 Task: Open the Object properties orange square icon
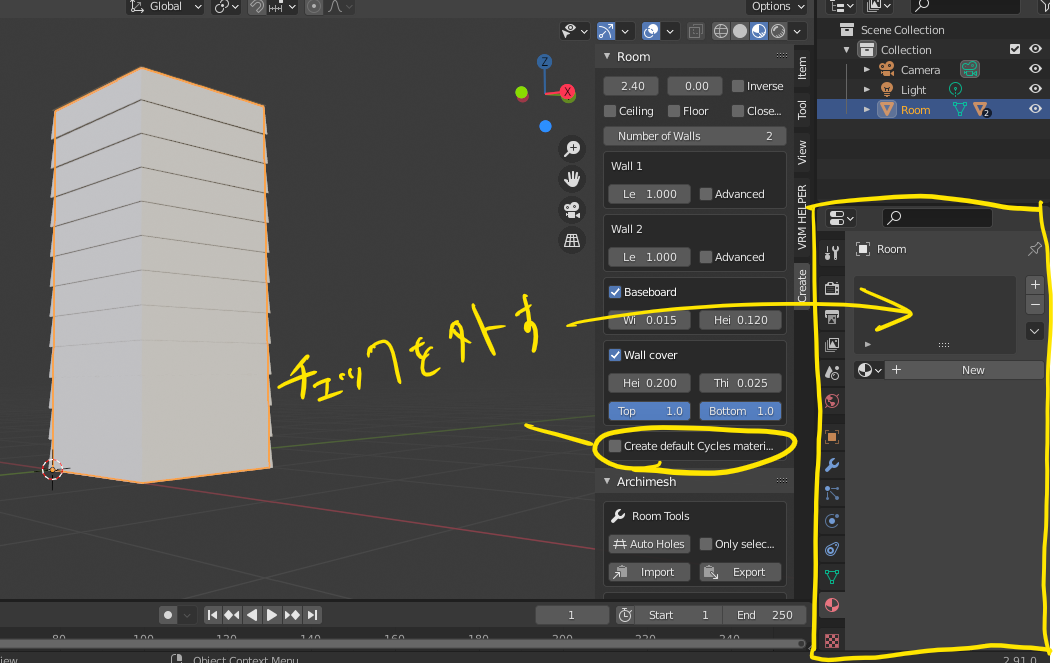[832, 437]
